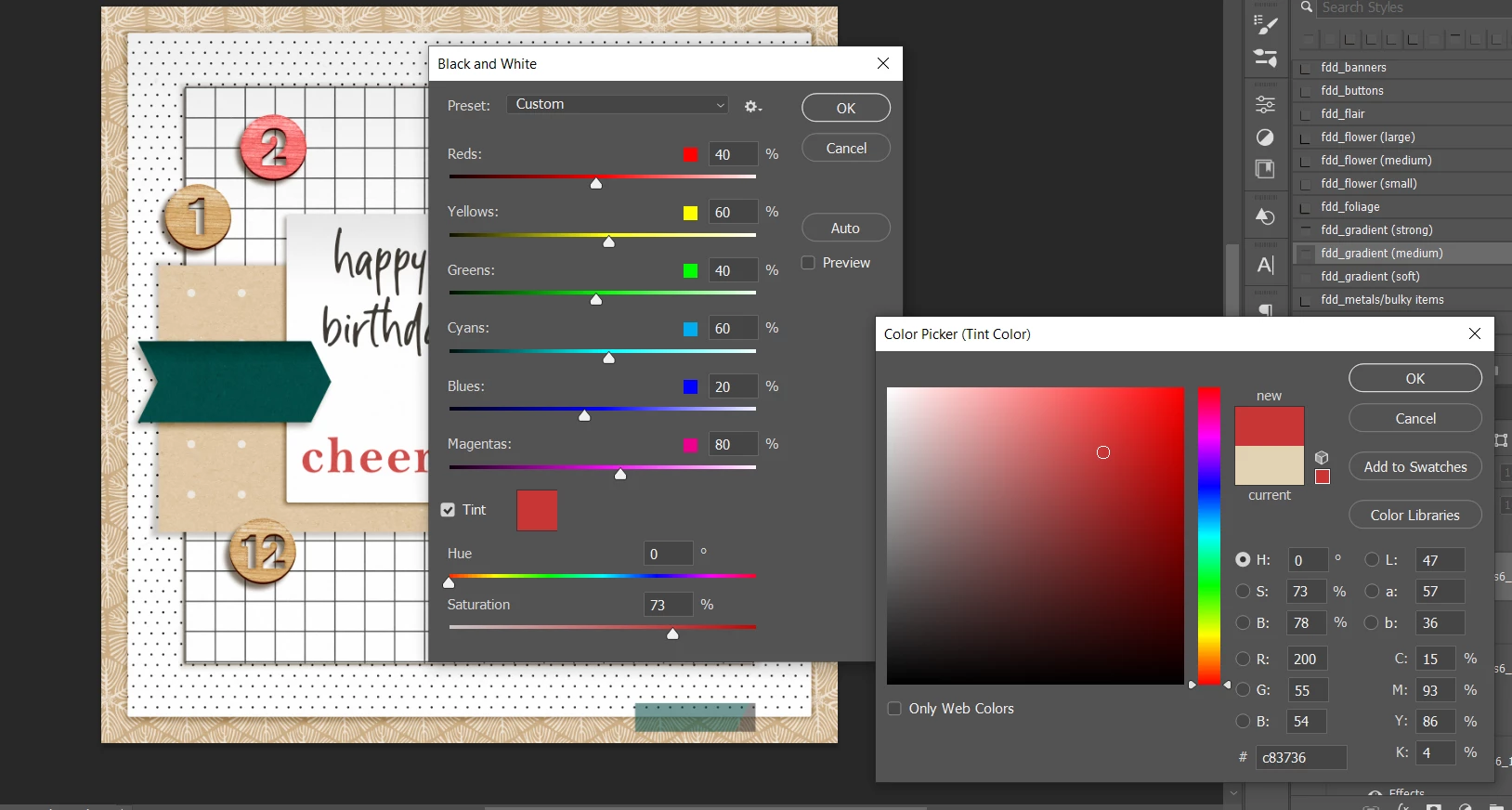Click the small gamut-safe red color square

(x=1323, y=477)
